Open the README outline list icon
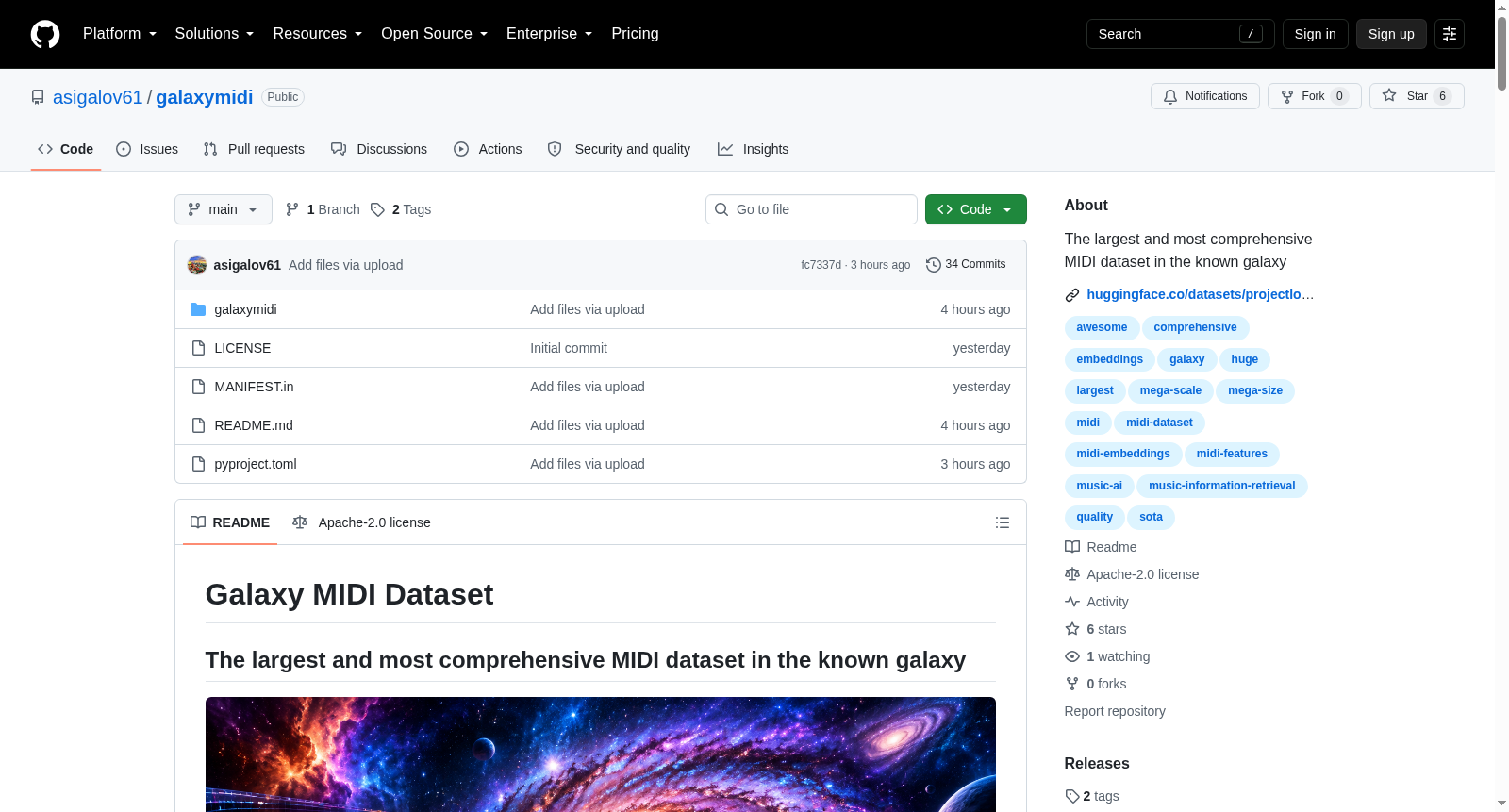The image size is (1509, 812). (1003, 522)
